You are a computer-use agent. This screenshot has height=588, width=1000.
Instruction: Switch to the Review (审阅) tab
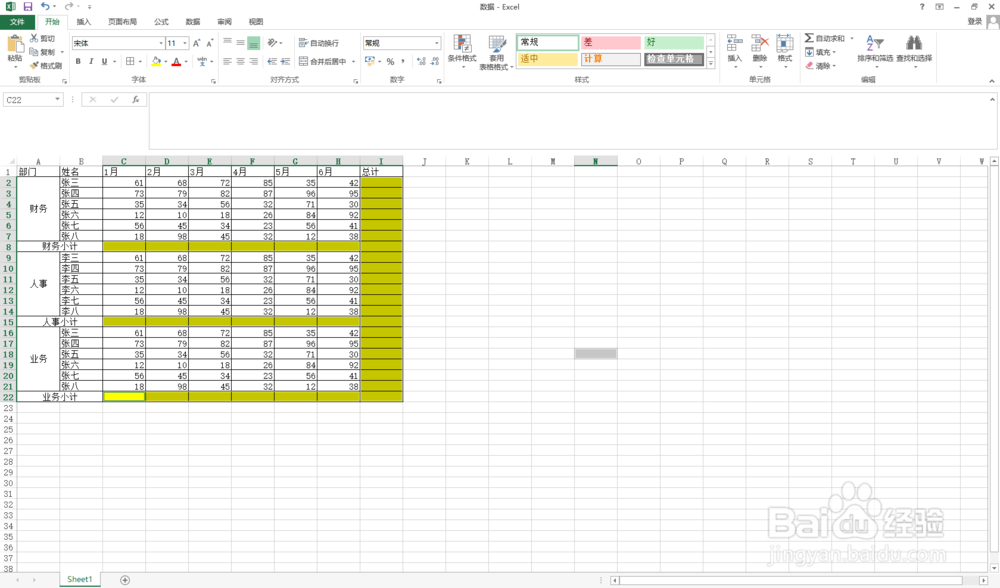coord(224,22)
